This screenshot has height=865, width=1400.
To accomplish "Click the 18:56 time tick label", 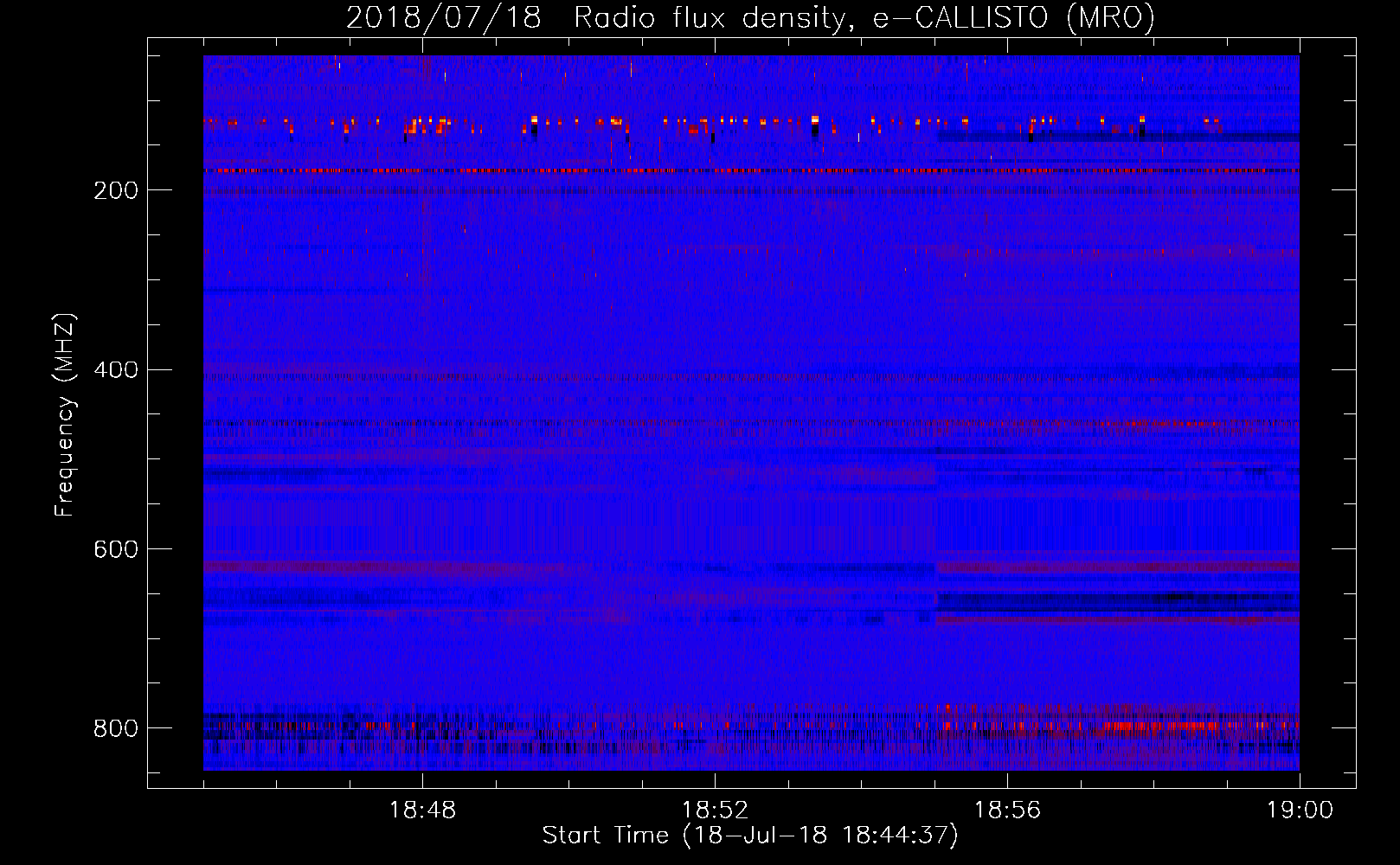I will [x=1007, y=811].
